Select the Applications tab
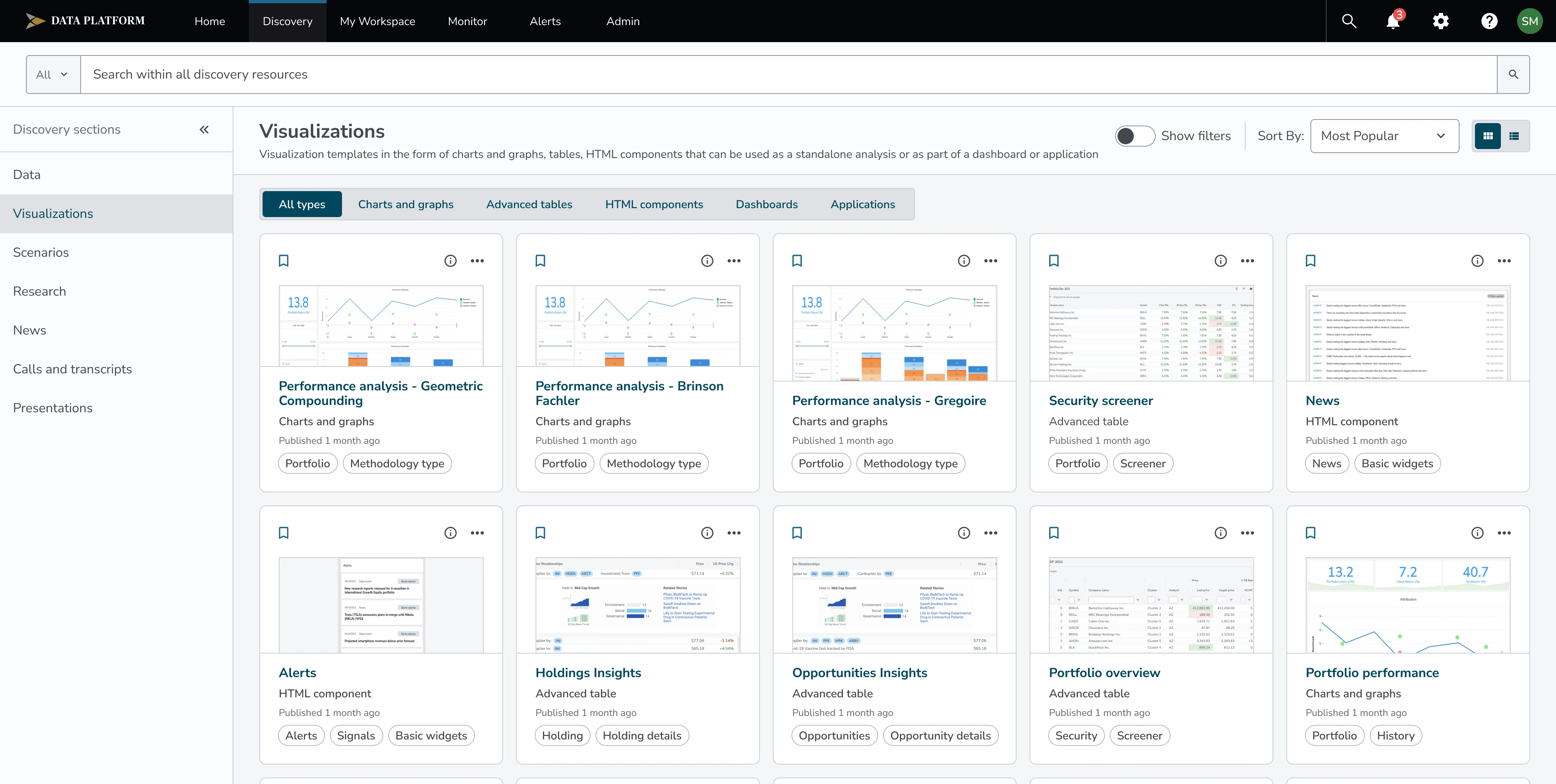 (x=862, y=204)
